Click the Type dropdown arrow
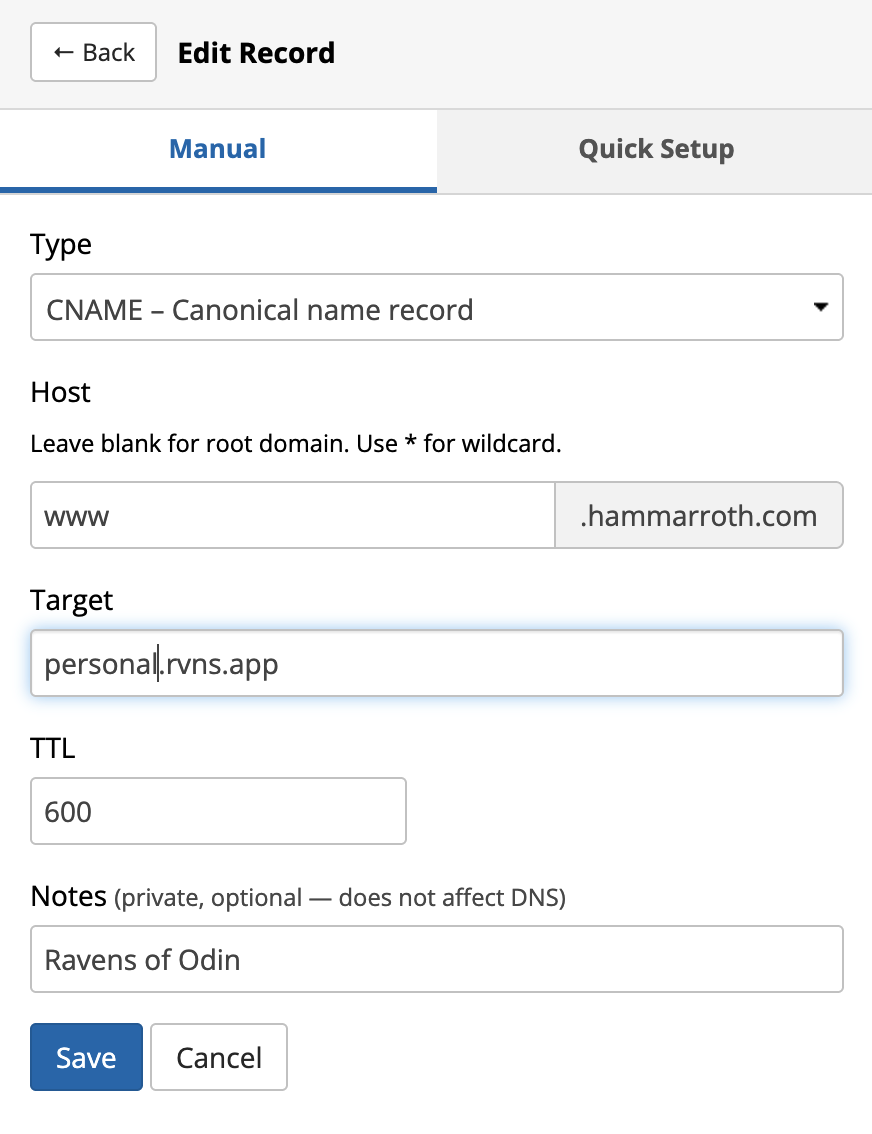The width and height of the screenshot is (872, 1134). click(x=820, y=308)
